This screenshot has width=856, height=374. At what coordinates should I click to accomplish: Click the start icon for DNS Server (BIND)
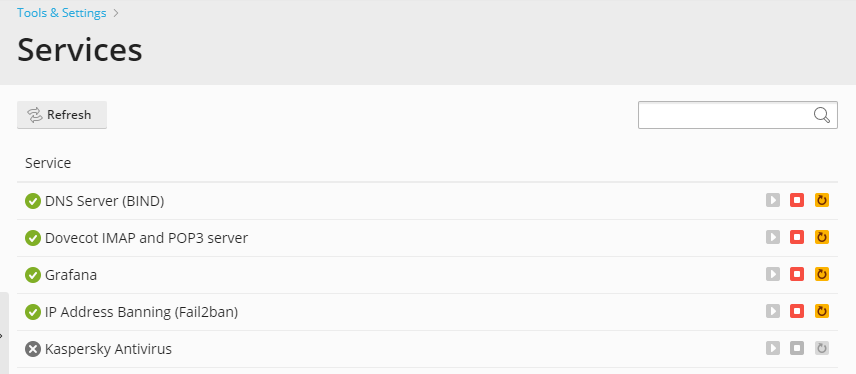point(772,200)
